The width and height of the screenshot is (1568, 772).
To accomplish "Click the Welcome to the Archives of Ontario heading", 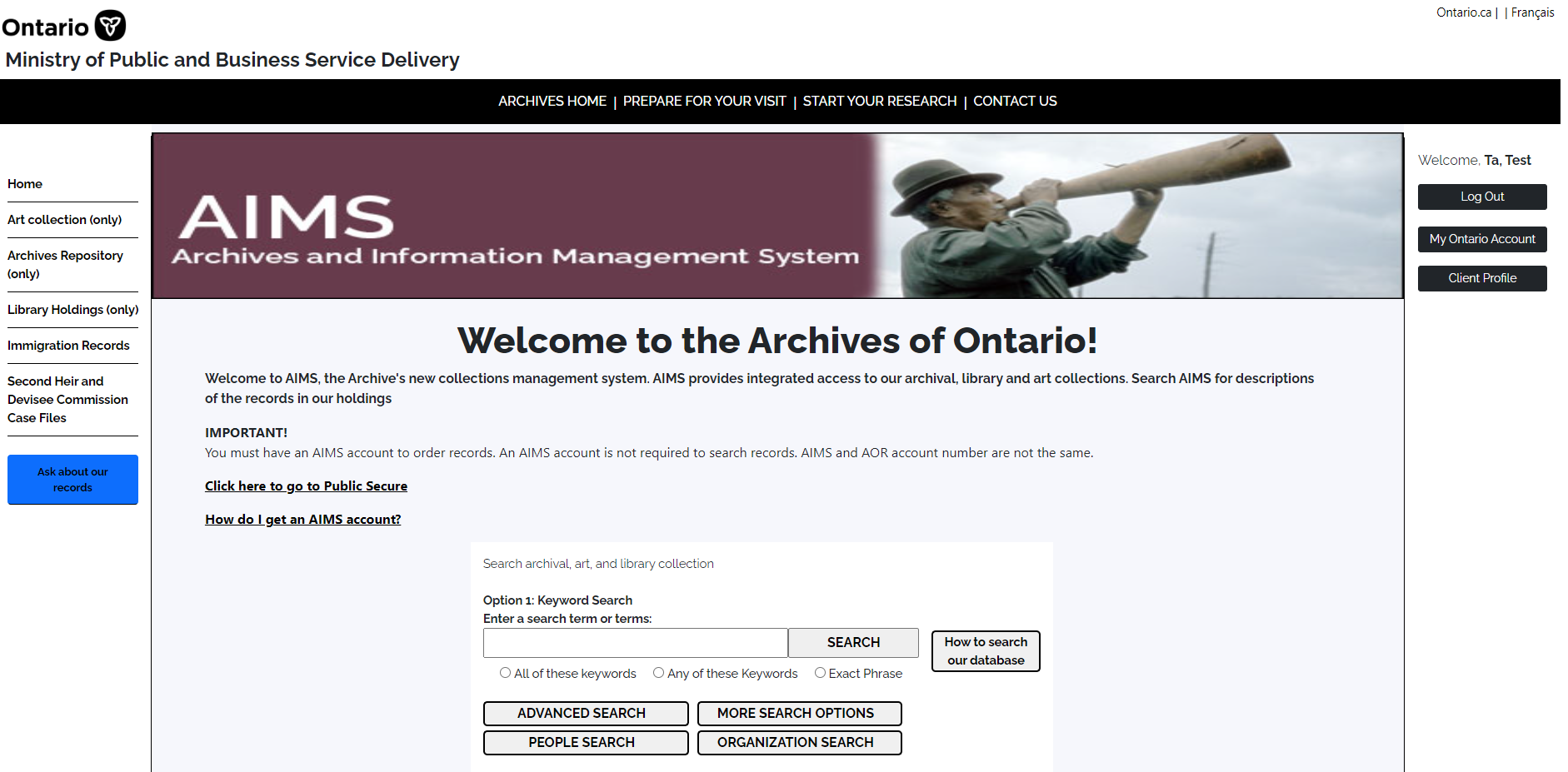I will 777,341.
